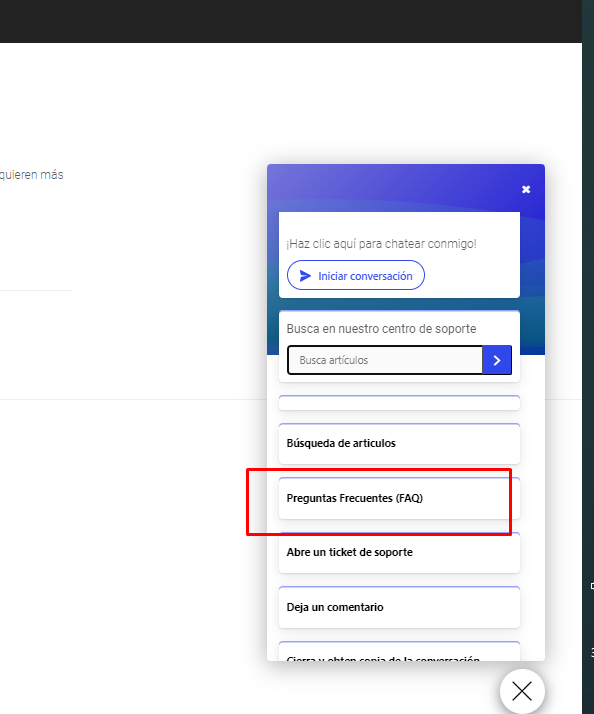The width and height of the screenshot is (594, 714).
Task: Choose Deja un comentario option
Action: (399, 607)
